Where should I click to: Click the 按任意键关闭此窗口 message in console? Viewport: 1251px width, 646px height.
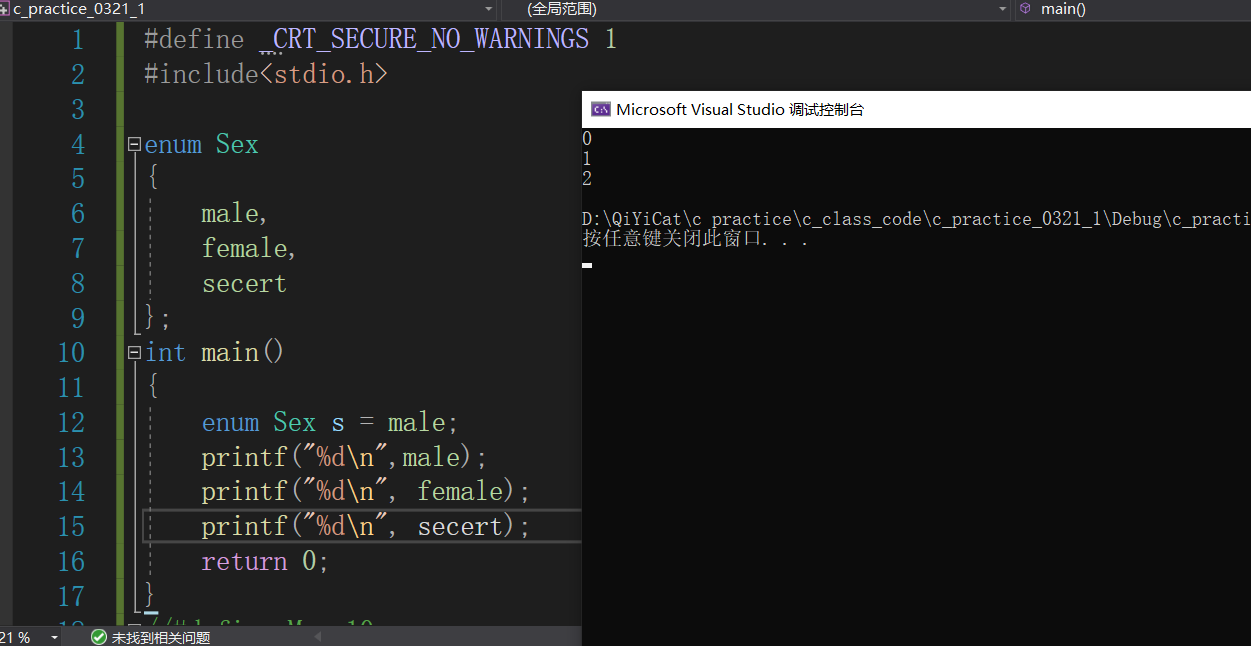(695, 239)
